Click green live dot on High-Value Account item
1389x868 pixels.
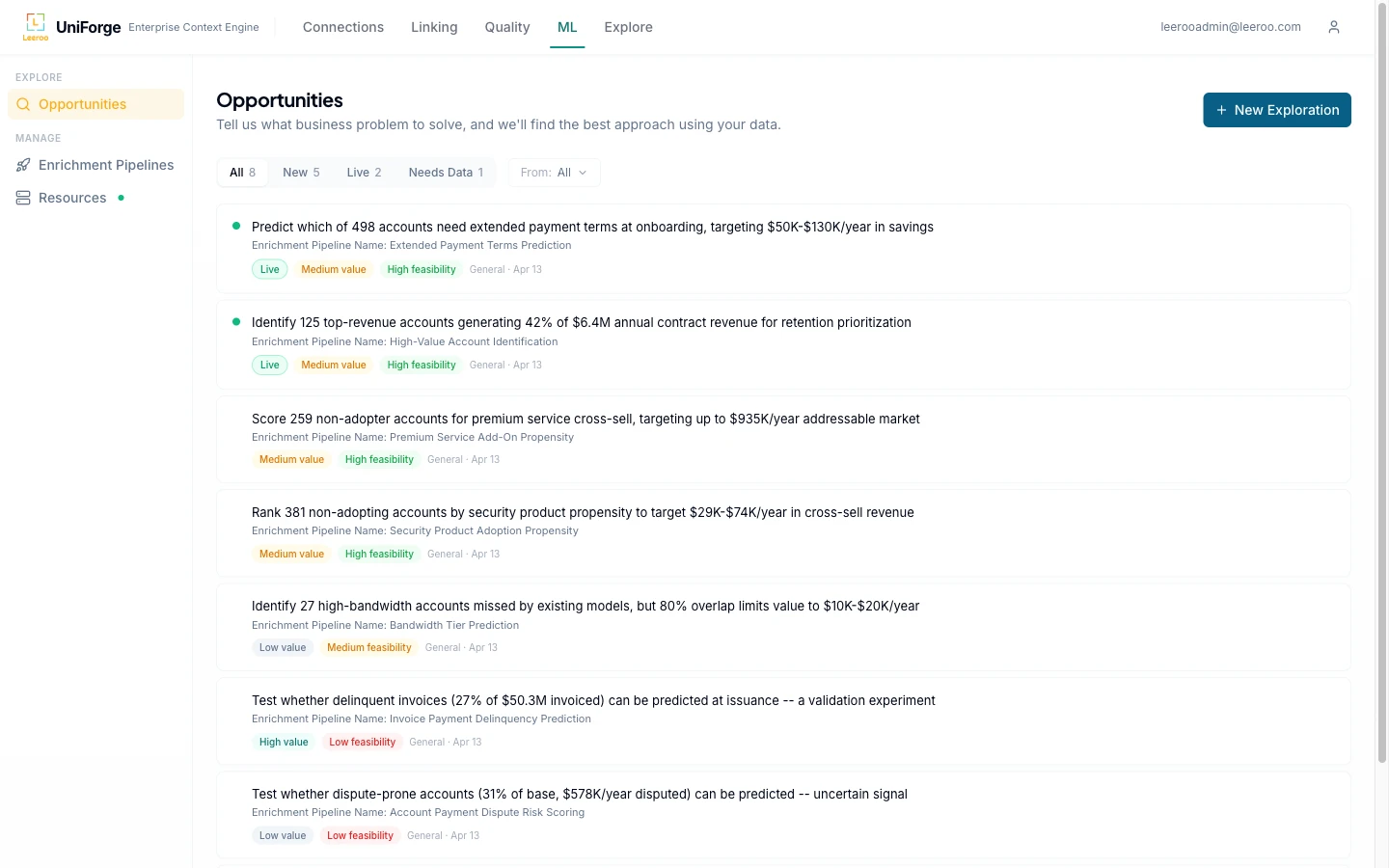[236, 321]
